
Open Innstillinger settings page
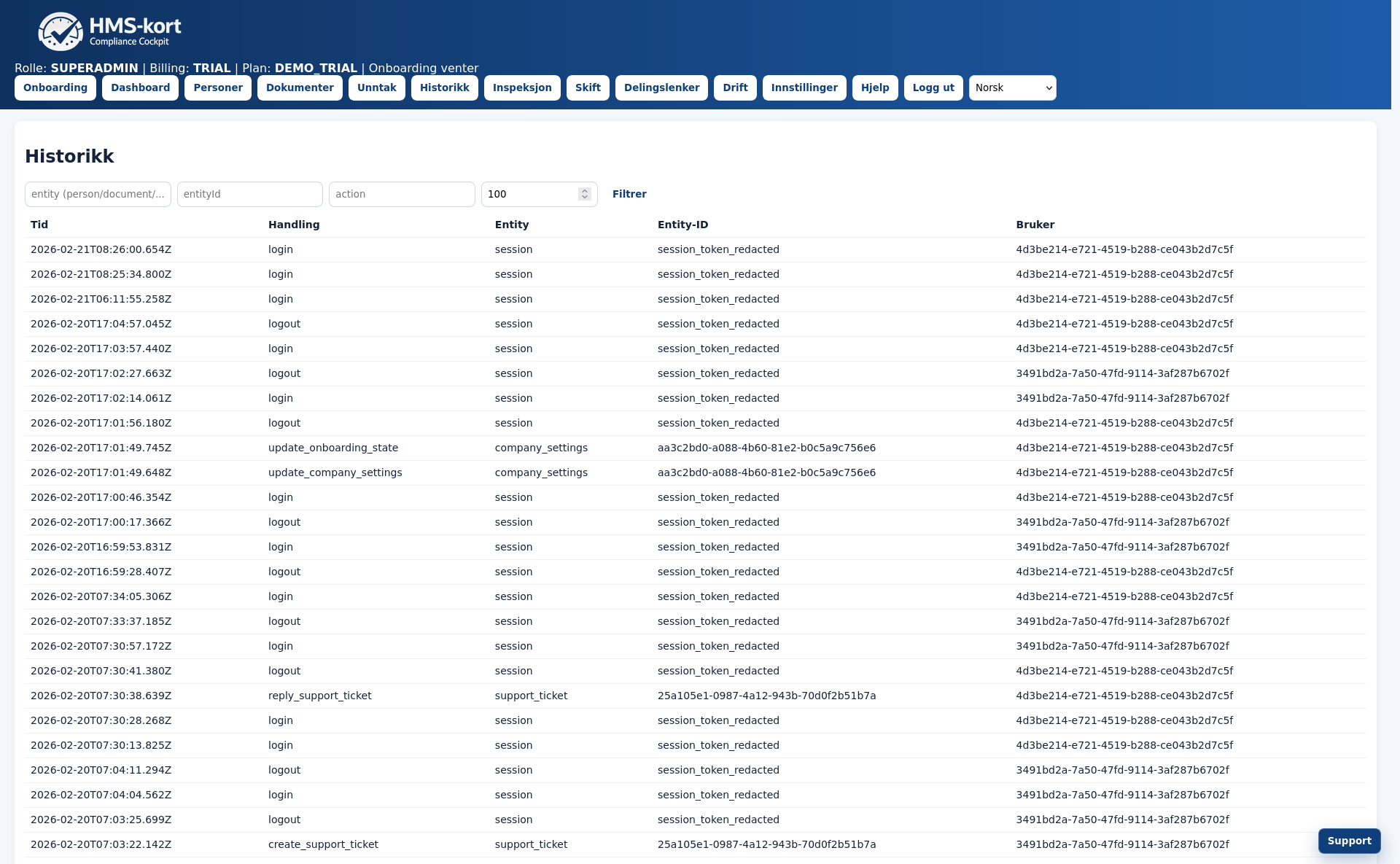804,87
